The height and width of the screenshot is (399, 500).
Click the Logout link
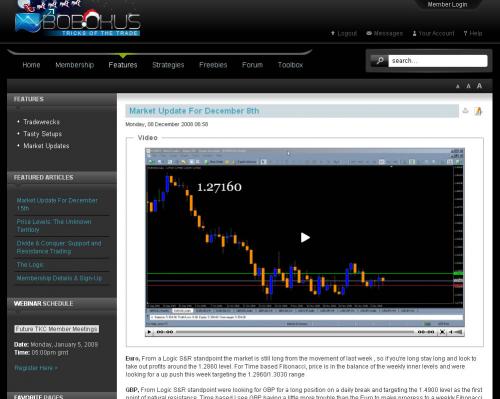coord(344,33)
